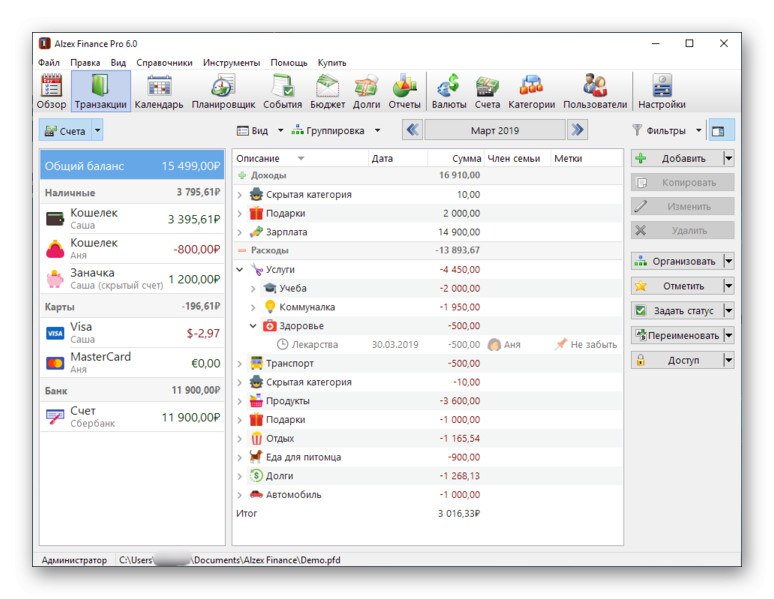774x599 pixels.
Task: Click the Переименовать button
Action: coord(677,335)
